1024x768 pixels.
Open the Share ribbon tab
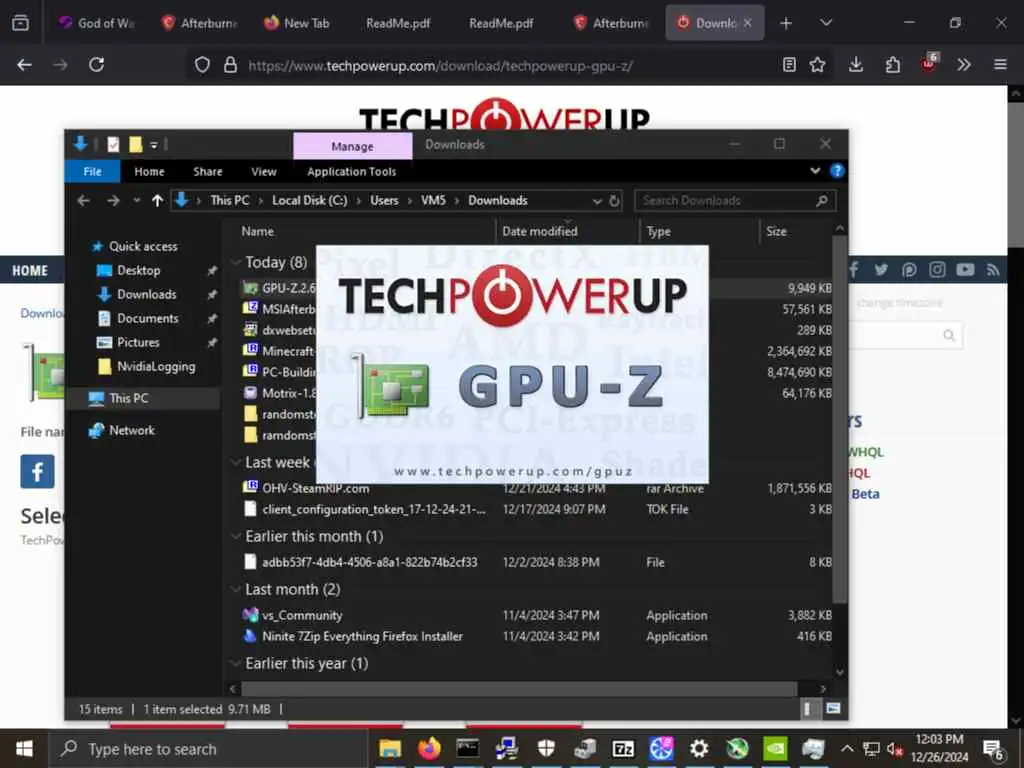tap(208, 172)
